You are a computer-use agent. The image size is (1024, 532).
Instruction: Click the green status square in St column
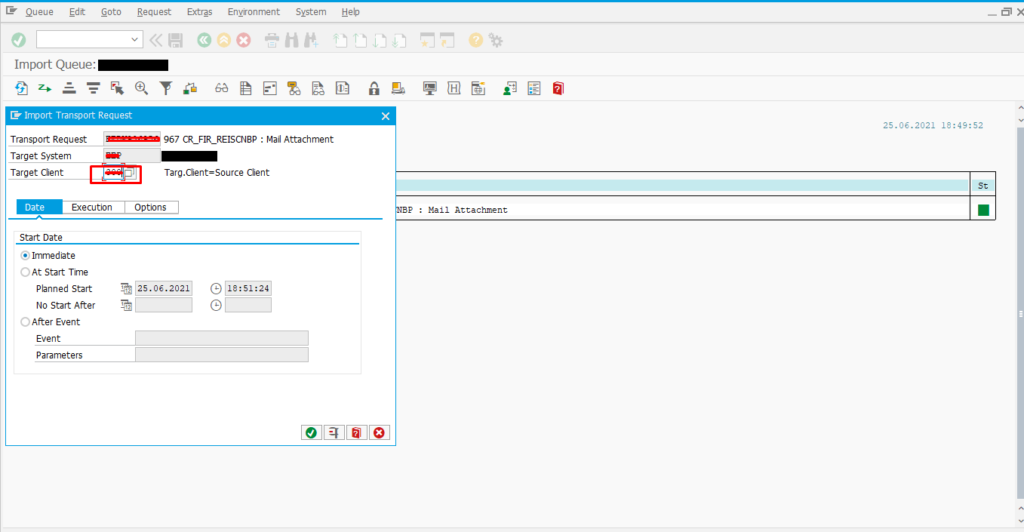(x=984, y=210)
